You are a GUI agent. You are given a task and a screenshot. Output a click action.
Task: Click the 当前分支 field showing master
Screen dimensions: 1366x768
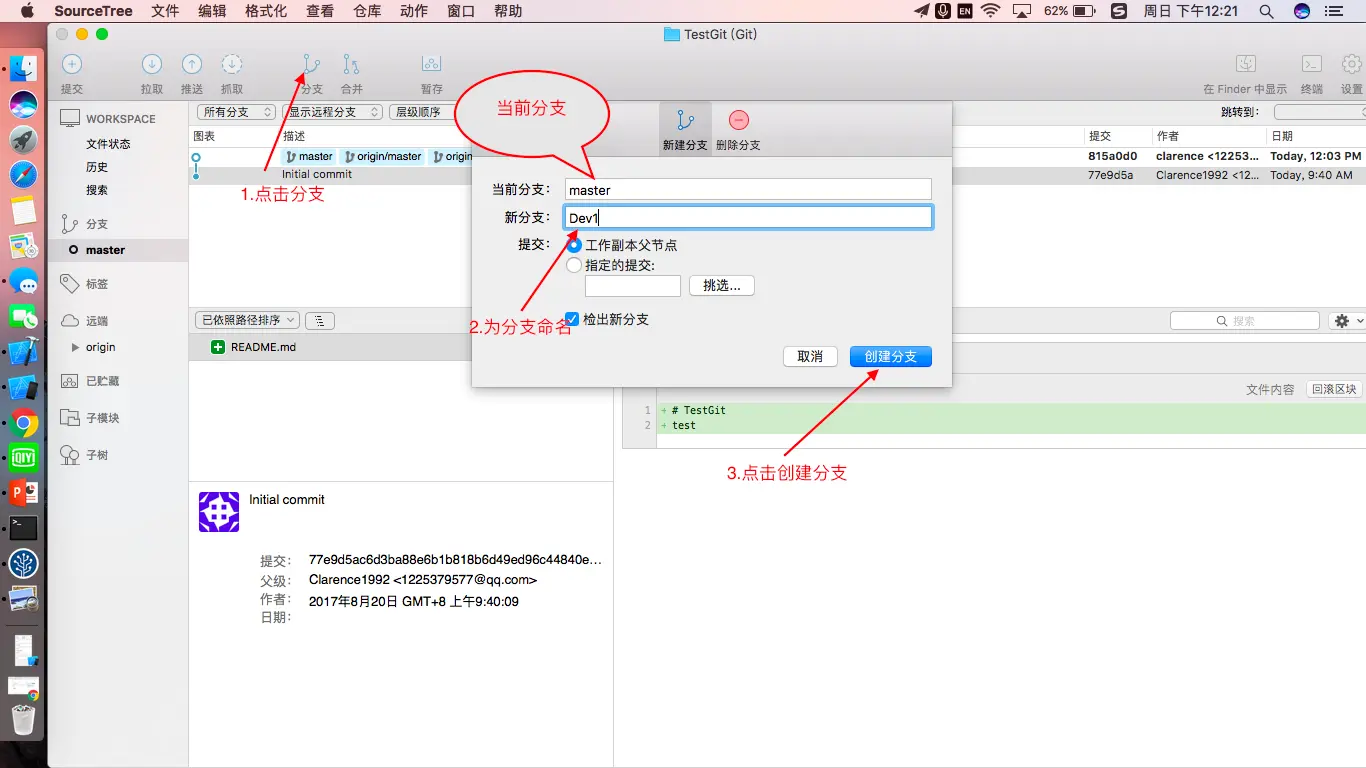point(748,190)
